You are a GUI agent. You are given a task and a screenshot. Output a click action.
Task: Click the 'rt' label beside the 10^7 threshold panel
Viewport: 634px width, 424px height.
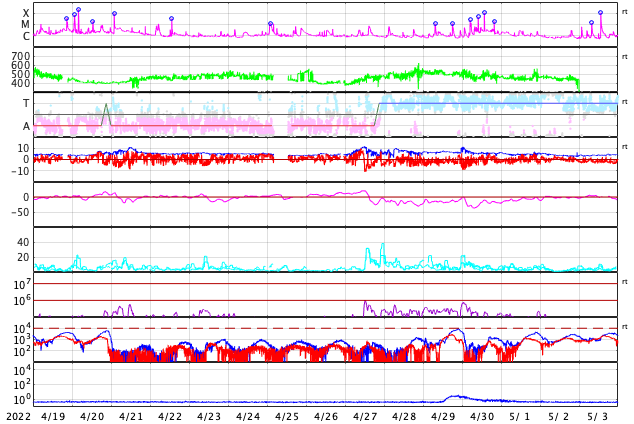[x=625, y=281]
